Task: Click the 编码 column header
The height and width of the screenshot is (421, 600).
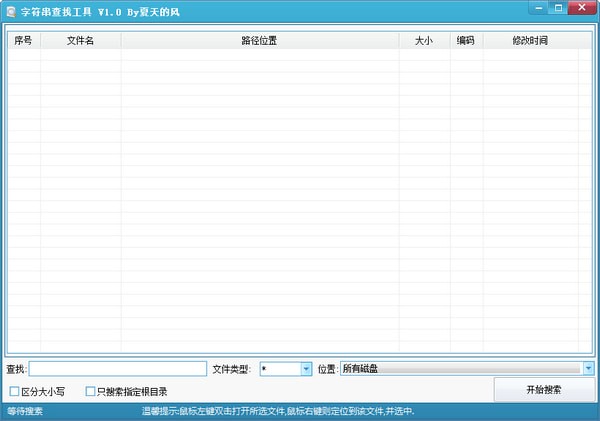Action: [x=466, y=41]
